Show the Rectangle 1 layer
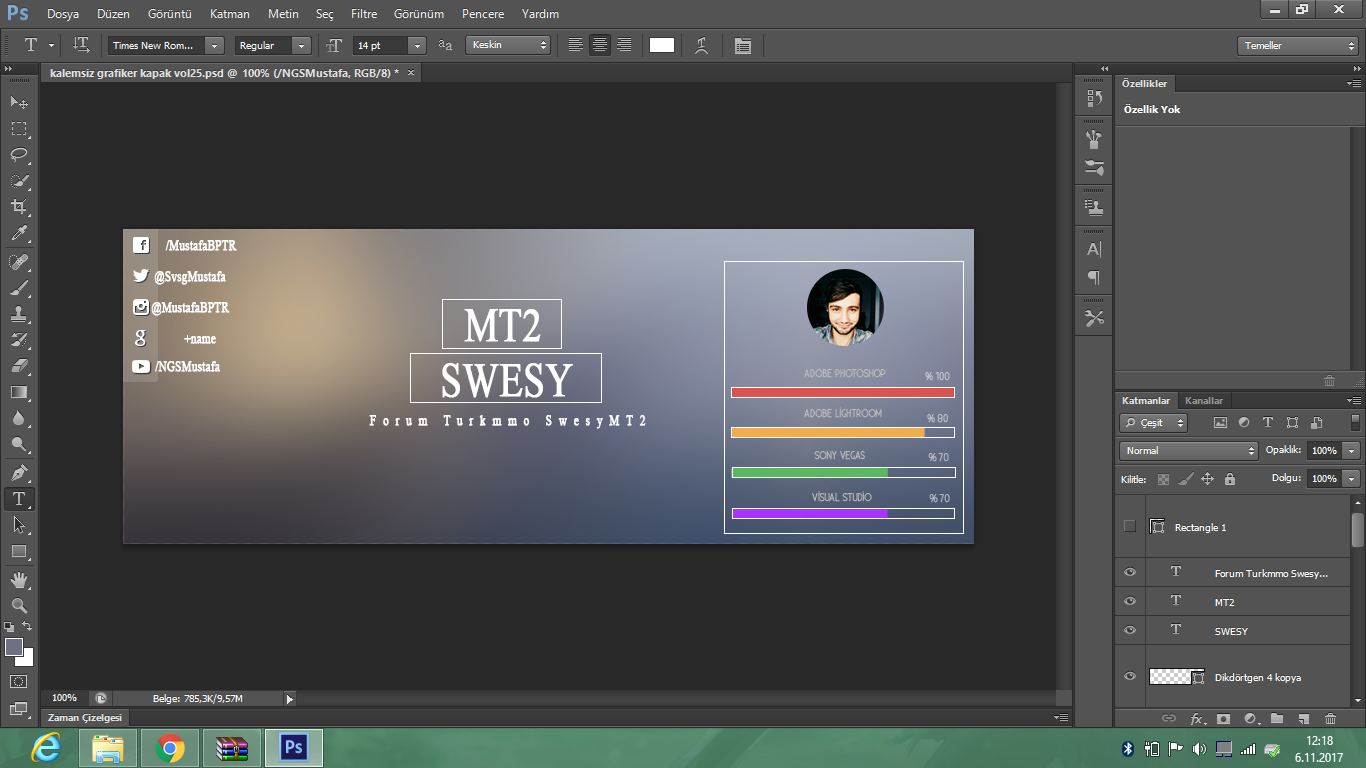This screenshot has width=1366, height=768. 1130,526
